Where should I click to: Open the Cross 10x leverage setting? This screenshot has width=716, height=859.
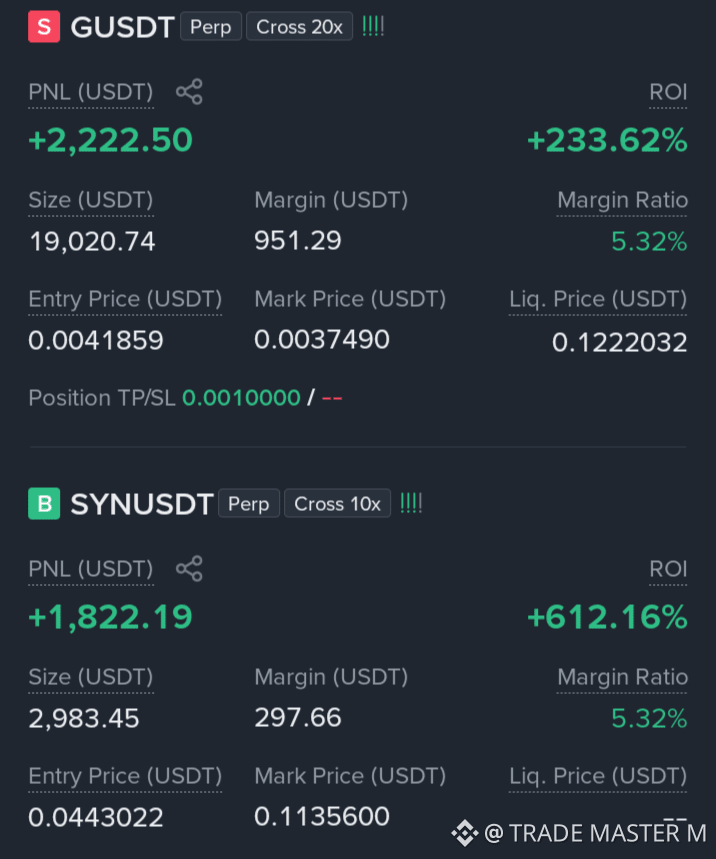click(337, 503)
